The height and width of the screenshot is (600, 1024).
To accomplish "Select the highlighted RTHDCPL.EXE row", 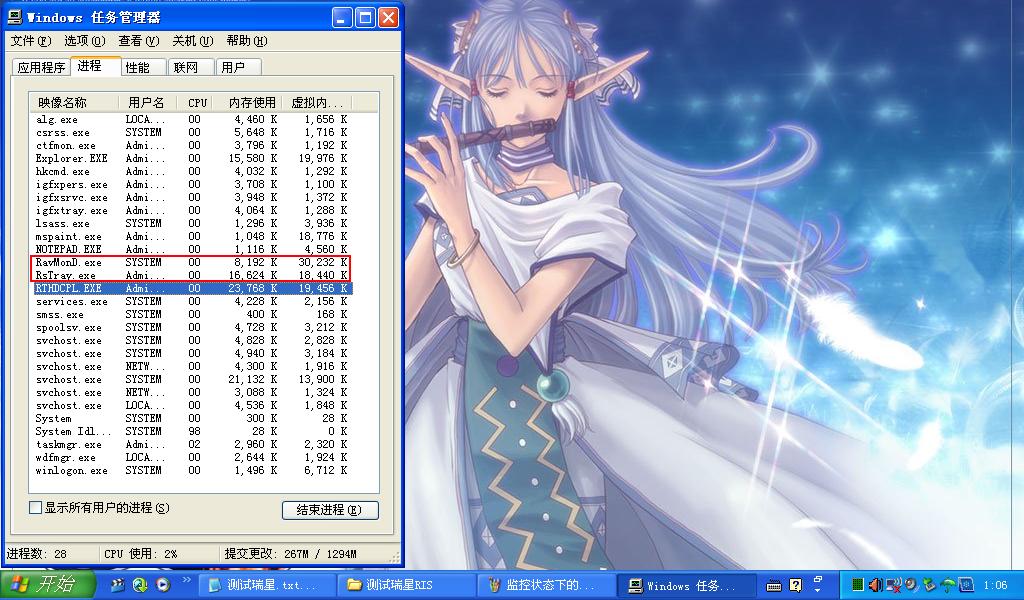I will click(x=193, y=289).
